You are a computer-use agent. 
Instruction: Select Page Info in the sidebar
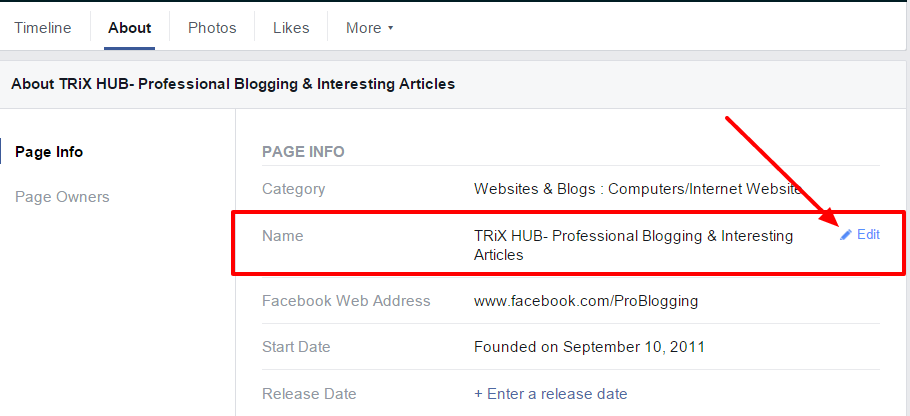point(49,152)
